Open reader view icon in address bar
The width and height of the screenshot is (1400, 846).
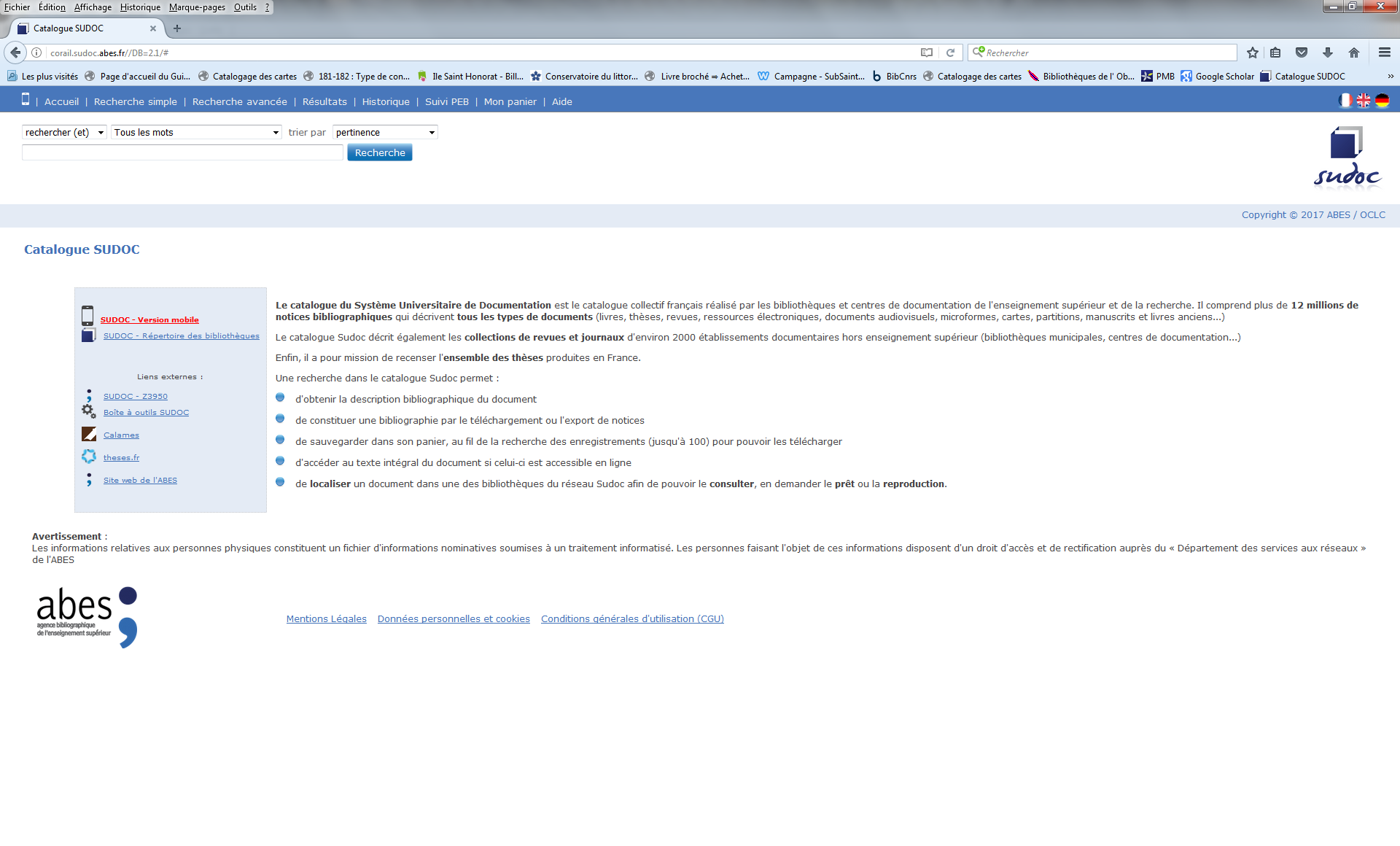pyautogui.click(x=927, y=53)
